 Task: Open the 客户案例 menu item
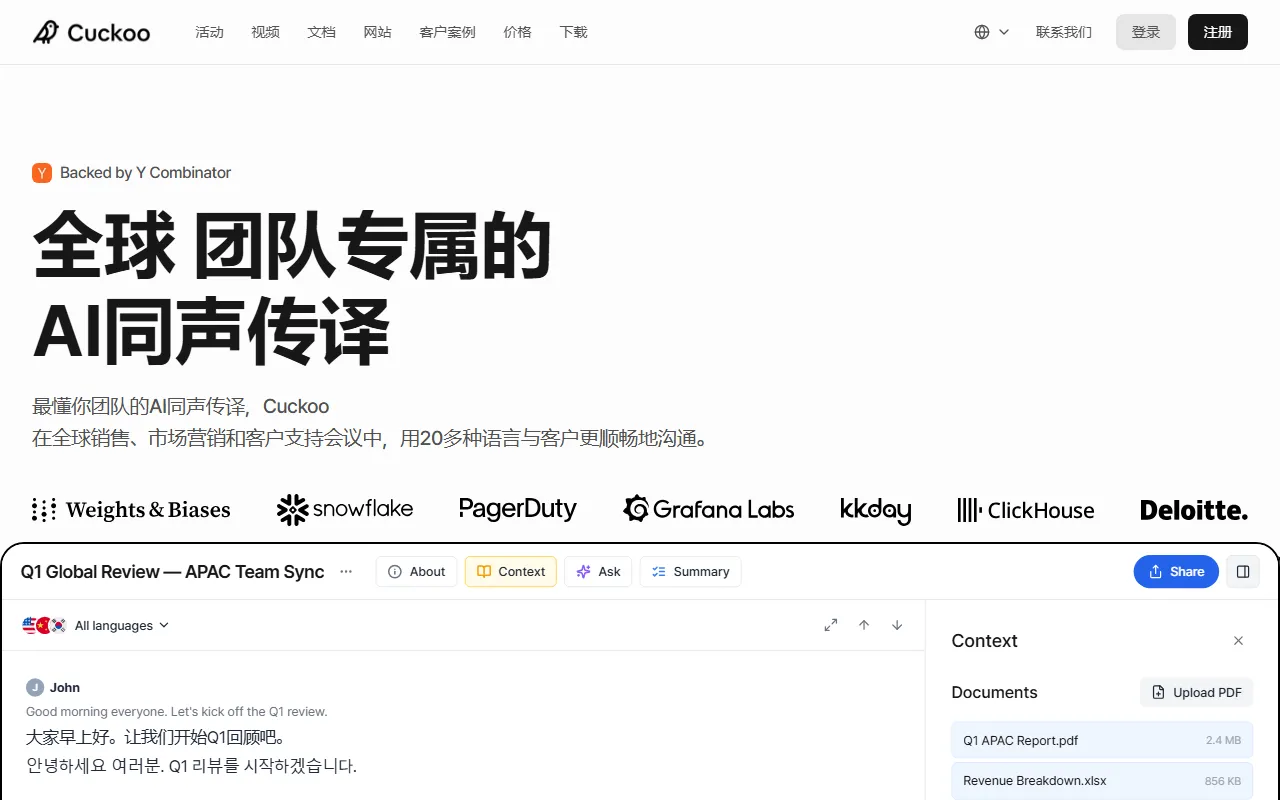pos(447,32)
